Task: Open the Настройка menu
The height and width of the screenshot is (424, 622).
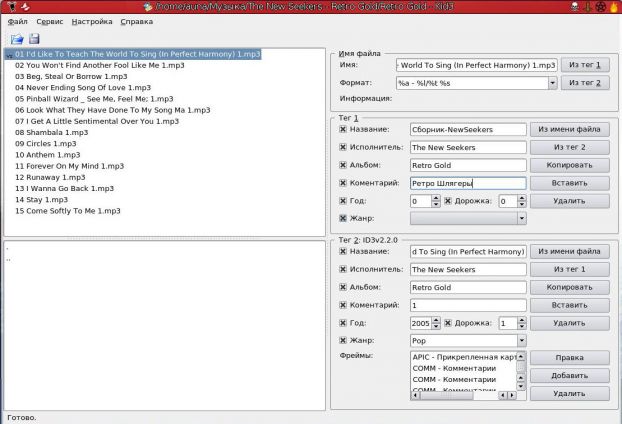Action: coord(92,22)
